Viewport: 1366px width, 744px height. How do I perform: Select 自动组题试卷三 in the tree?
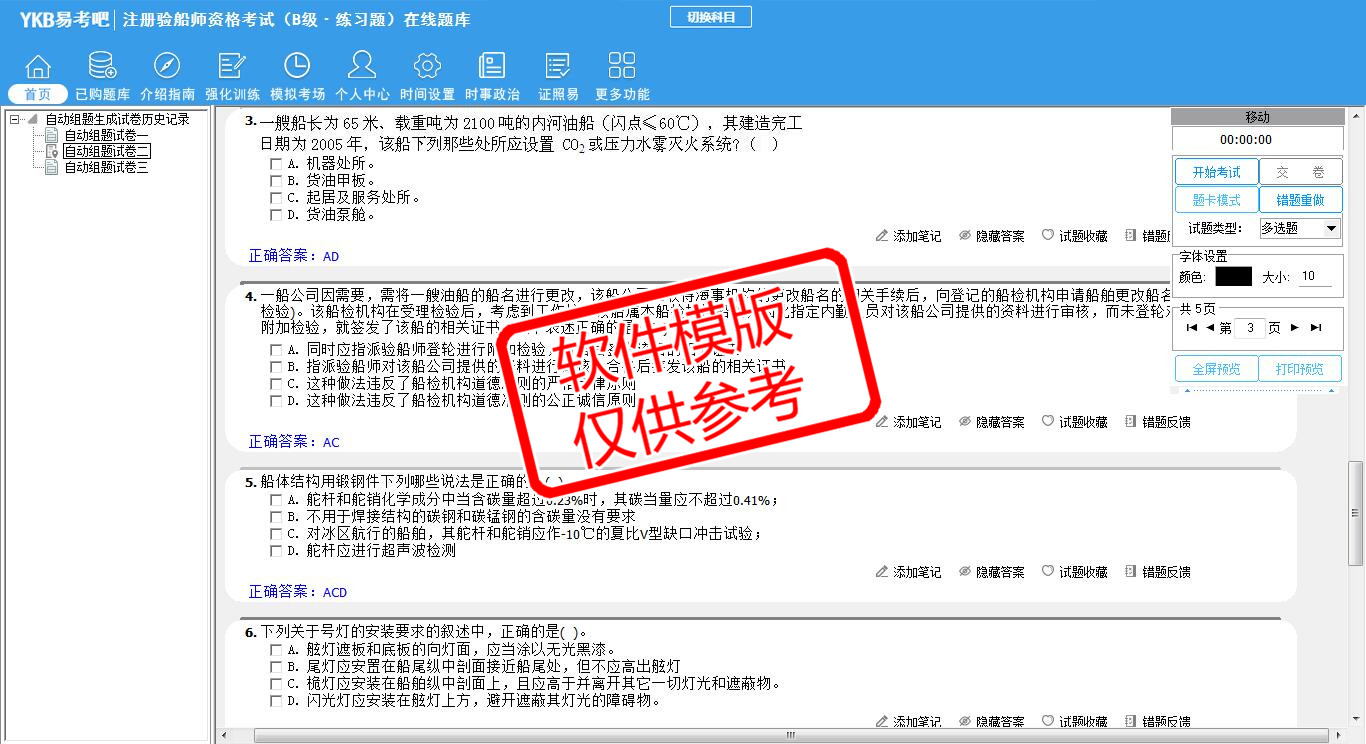tap(106, 168)
